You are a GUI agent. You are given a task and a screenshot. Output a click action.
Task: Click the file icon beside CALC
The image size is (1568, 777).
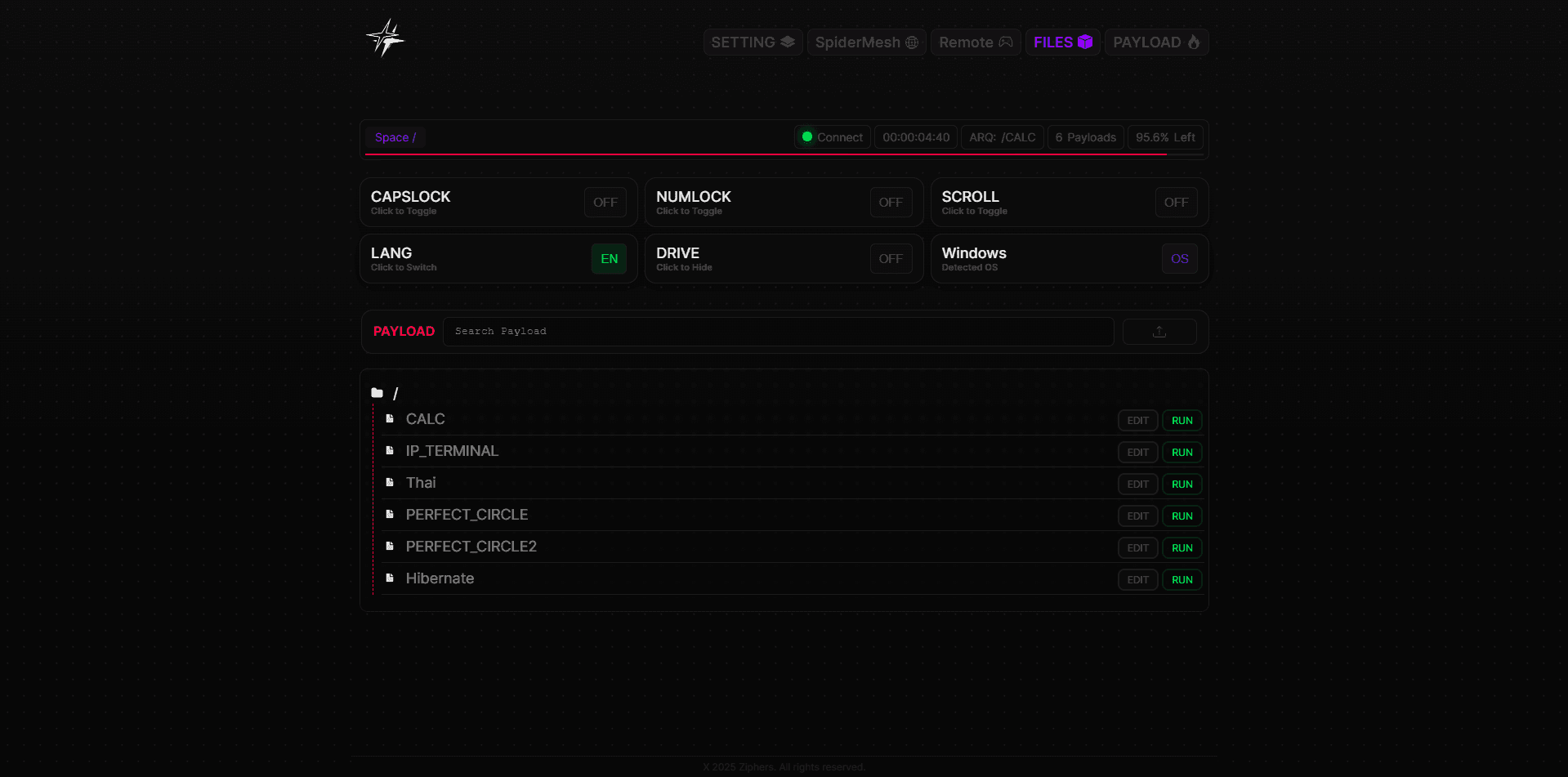[x=390, y=419]
